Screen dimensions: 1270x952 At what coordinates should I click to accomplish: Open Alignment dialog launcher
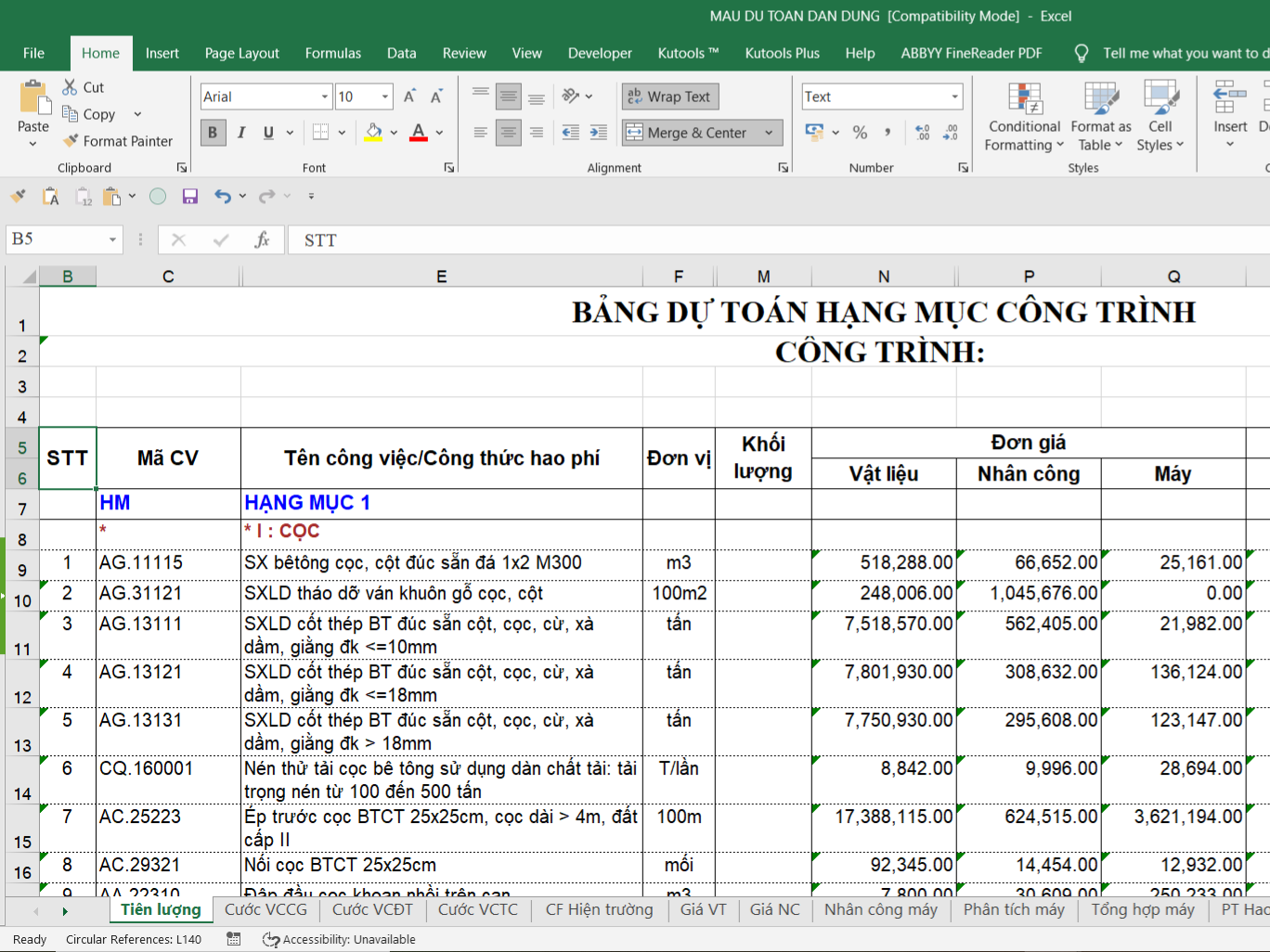(x=784, y=168)
